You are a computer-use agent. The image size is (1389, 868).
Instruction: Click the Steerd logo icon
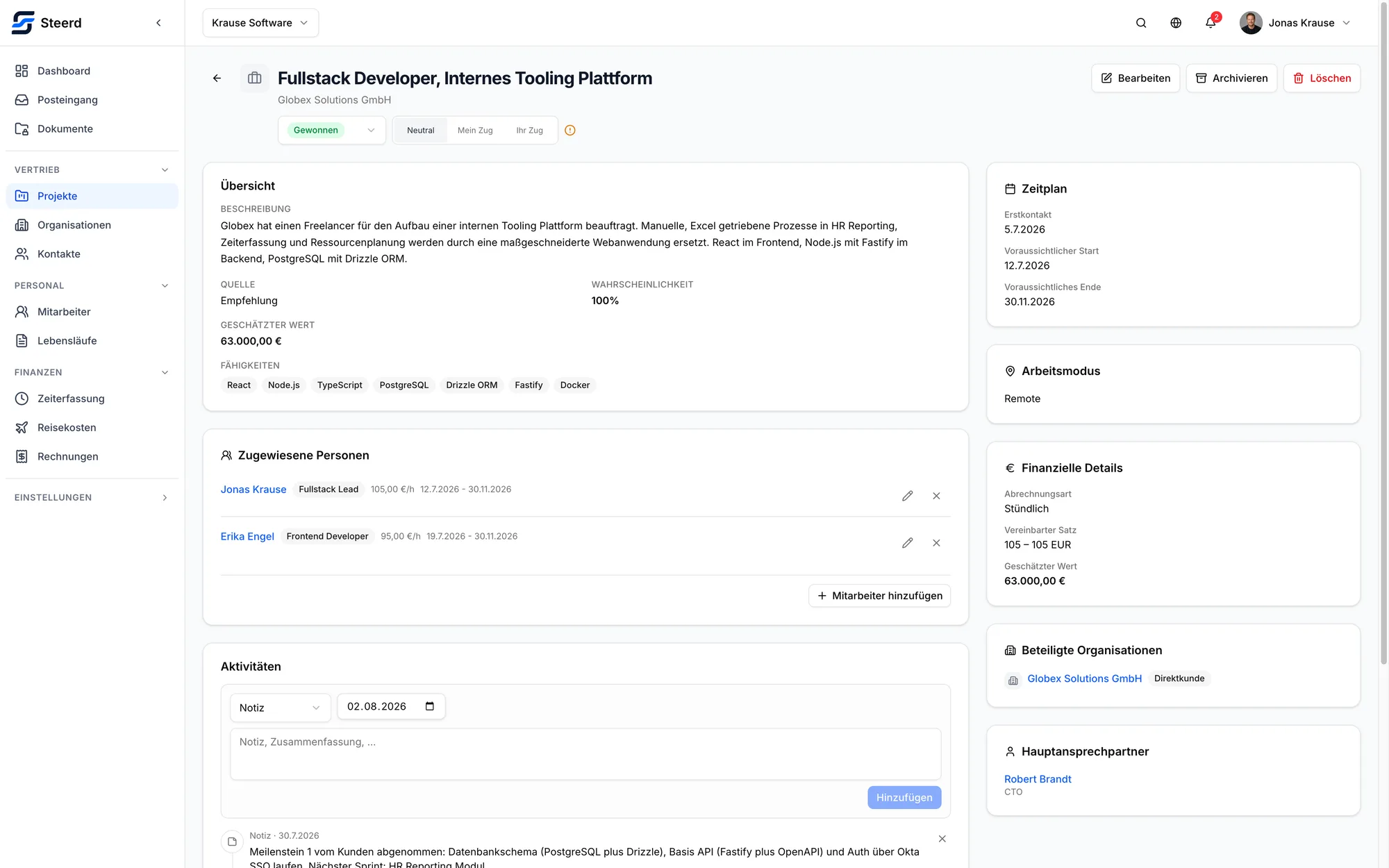23,23
